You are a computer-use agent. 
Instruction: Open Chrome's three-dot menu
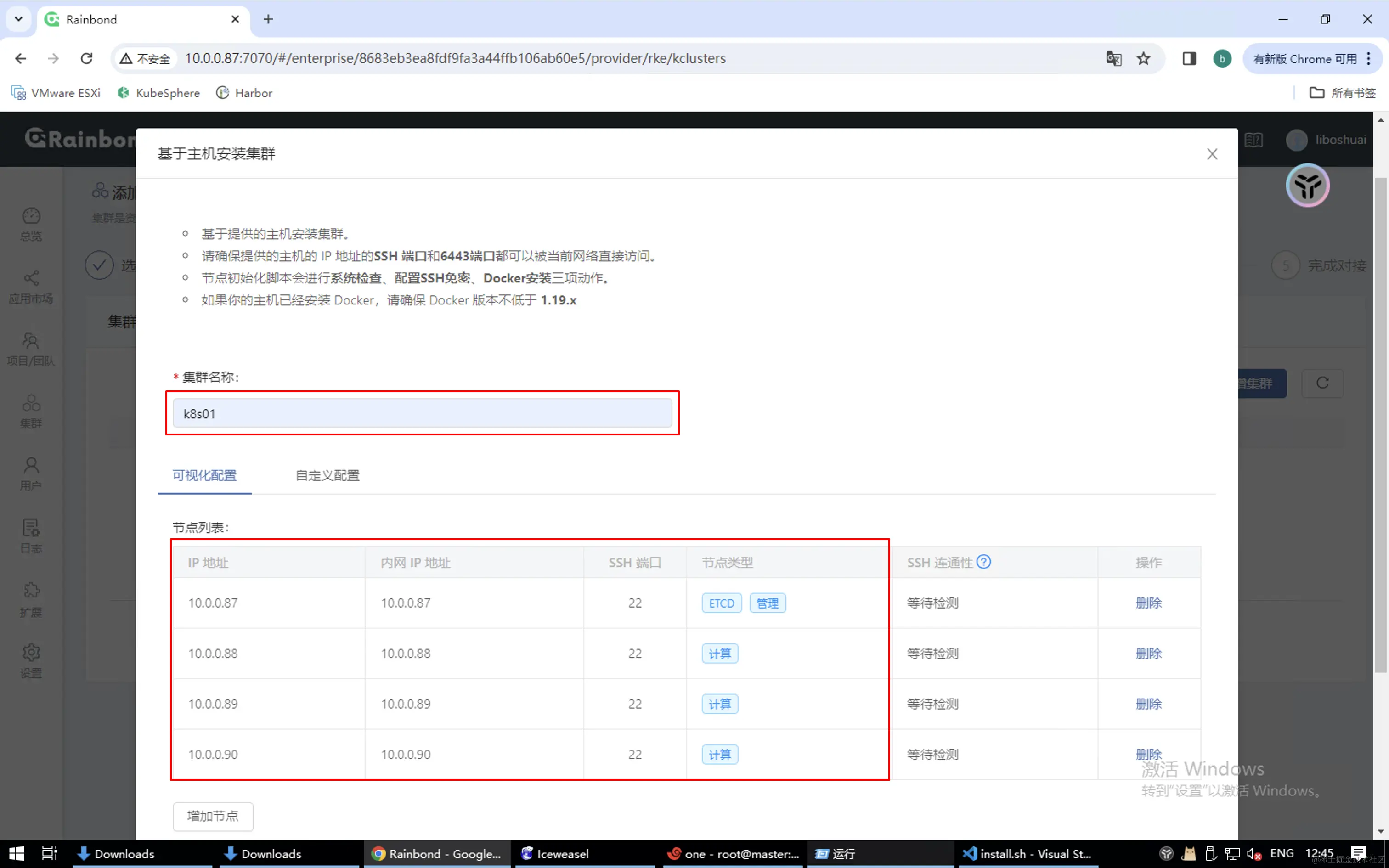coord(1369,59)
